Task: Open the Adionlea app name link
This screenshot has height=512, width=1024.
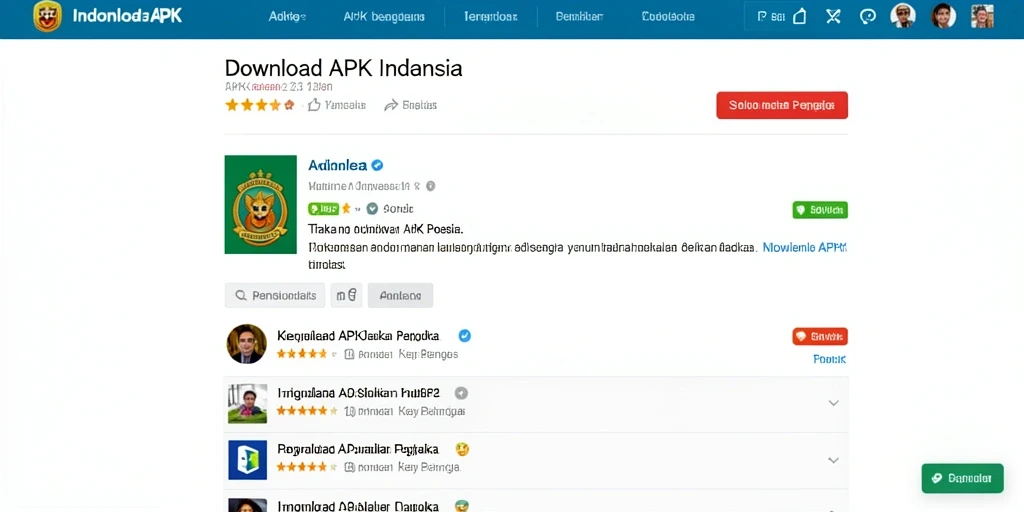Action: click(x=338, y=165)
